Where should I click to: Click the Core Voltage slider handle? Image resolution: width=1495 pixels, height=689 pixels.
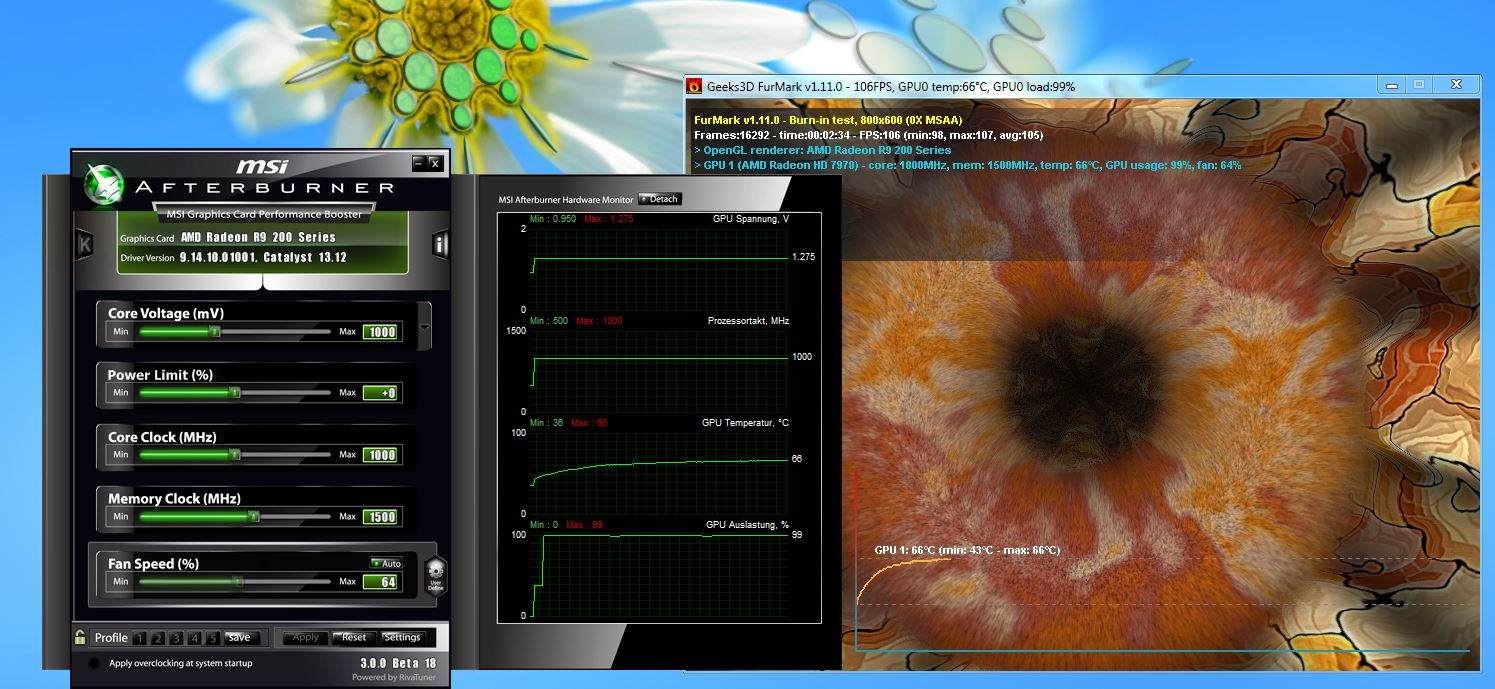pos(214,331)
